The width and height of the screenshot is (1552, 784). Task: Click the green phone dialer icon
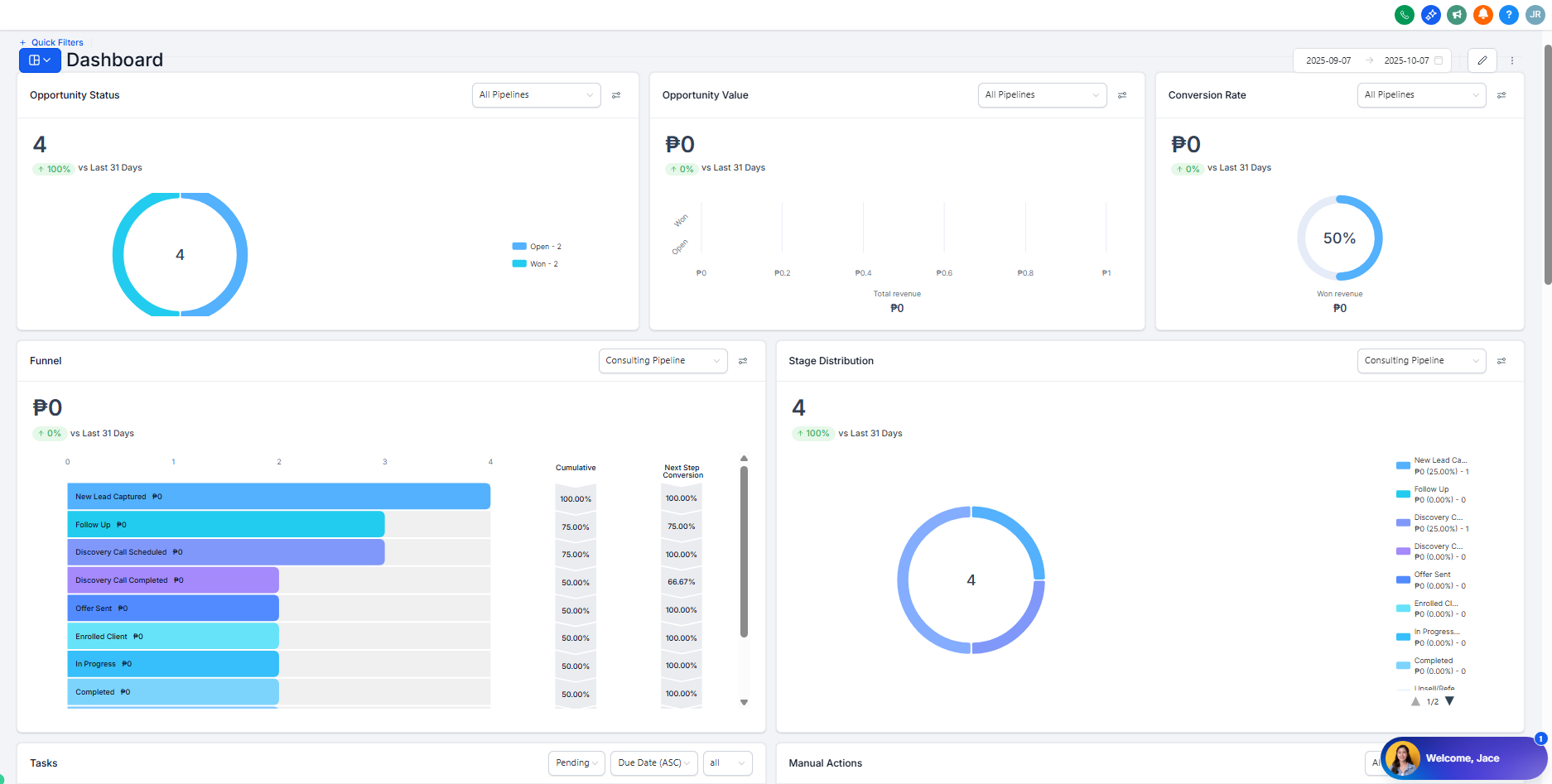[x=1405, y=15]
